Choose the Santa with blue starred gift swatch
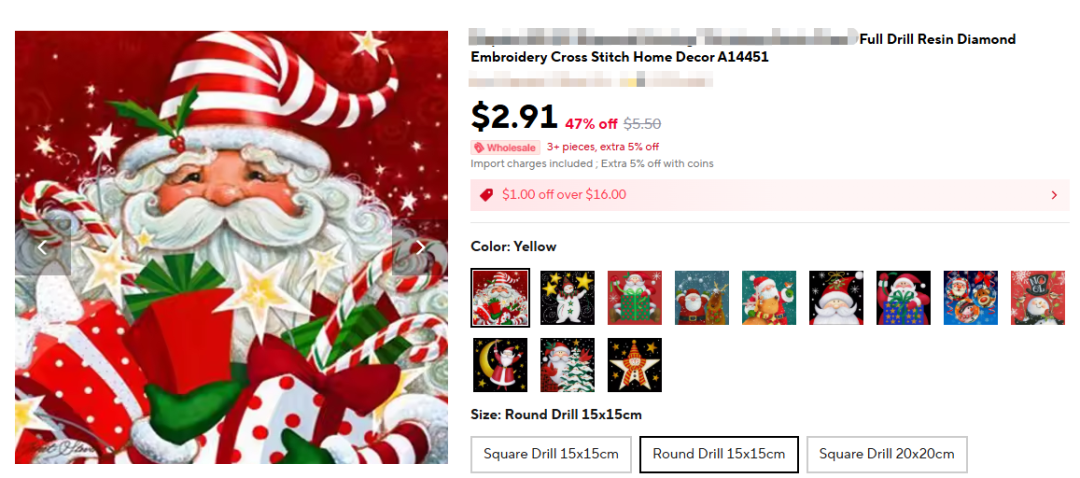 tap(904, 298)
